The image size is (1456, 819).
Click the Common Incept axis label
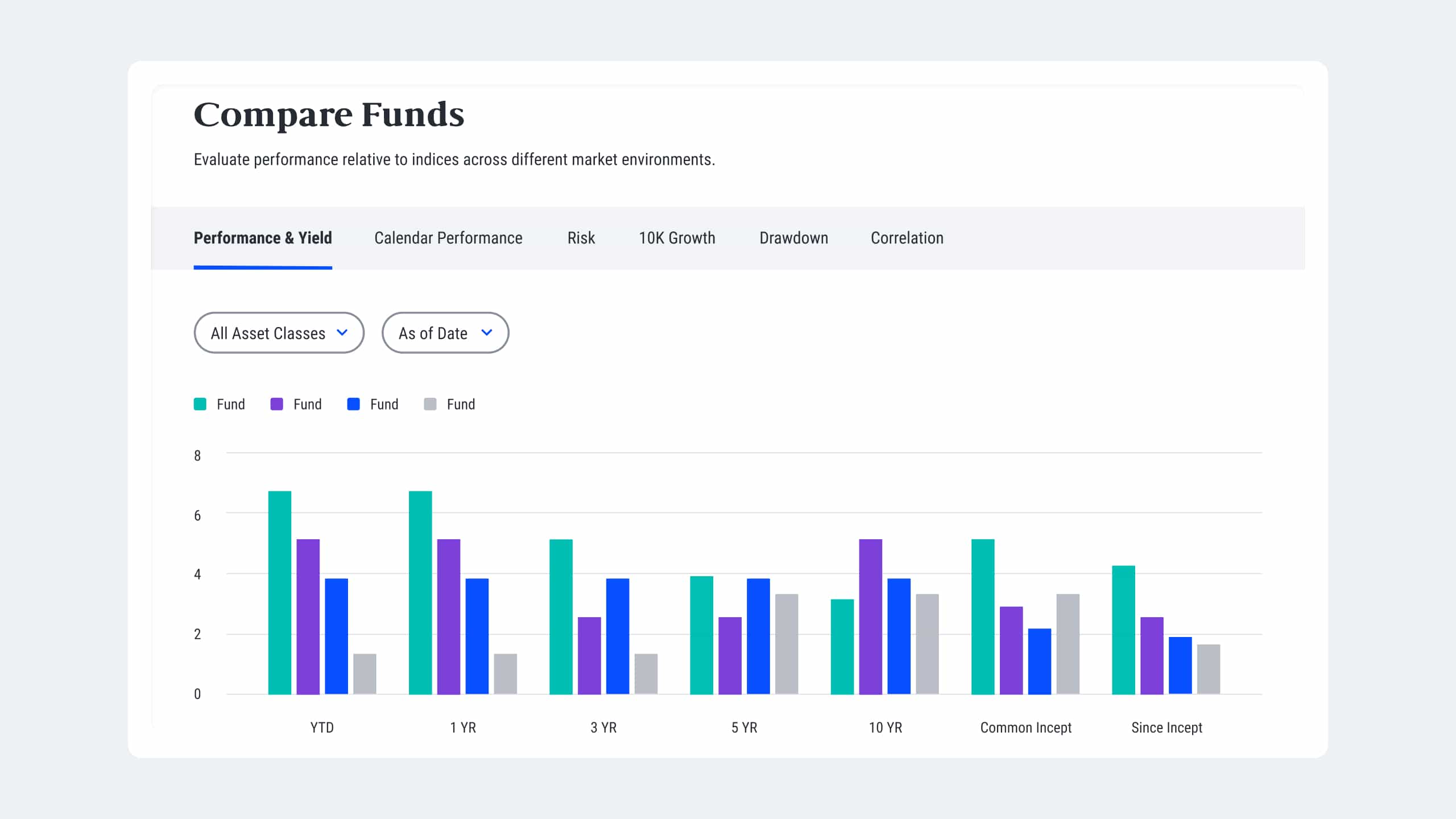1025,727
